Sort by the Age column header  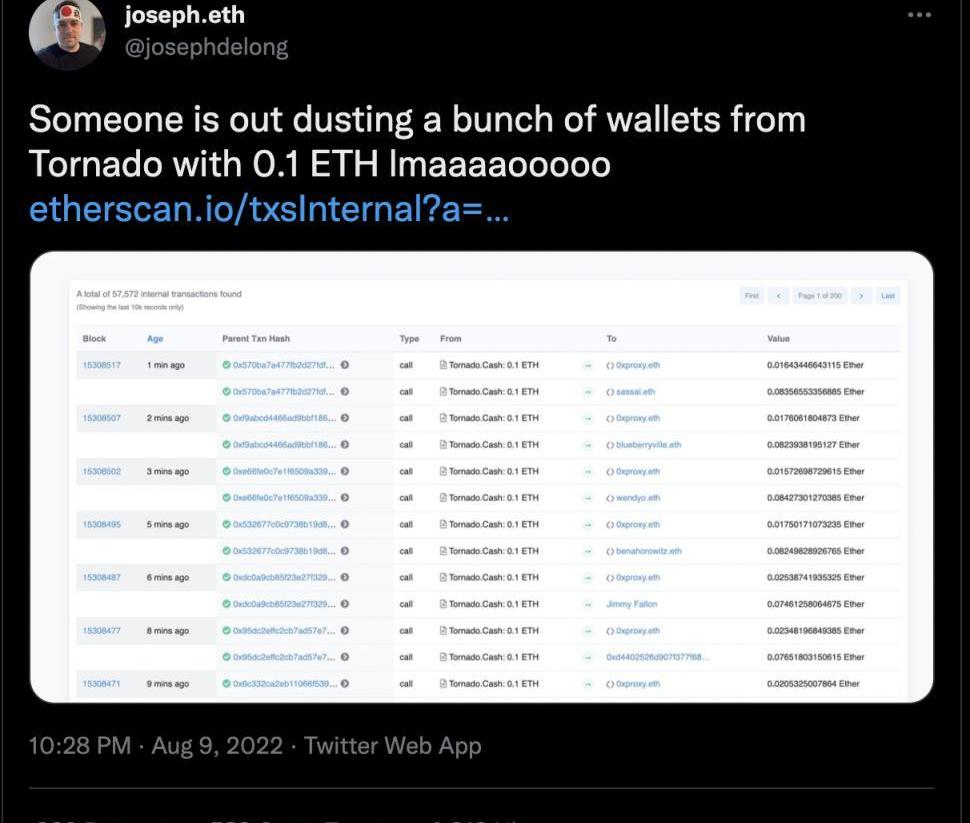point(155,338)
